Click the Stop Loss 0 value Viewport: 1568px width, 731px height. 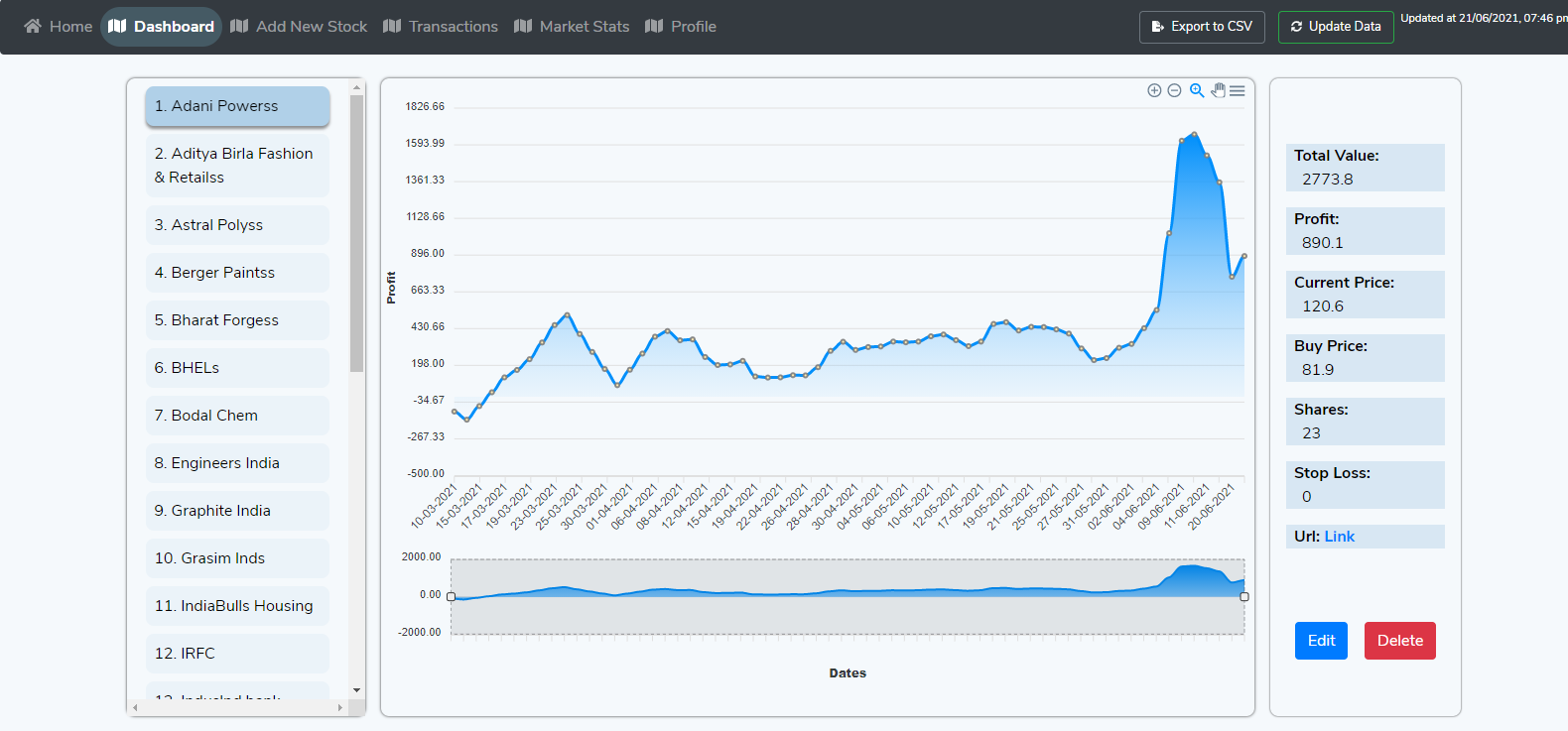click(1306, 497)
